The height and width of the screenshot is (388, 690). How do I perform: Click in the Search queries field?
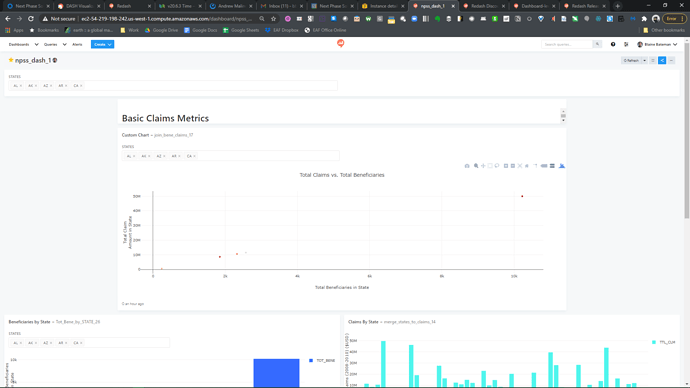pos(568,44)
